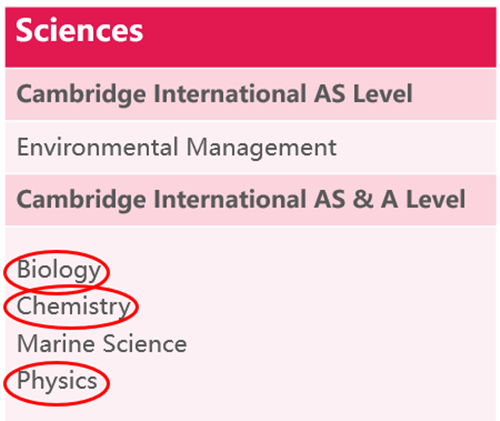
Task: Open the Biology subject link
Action: click(59, 270)
